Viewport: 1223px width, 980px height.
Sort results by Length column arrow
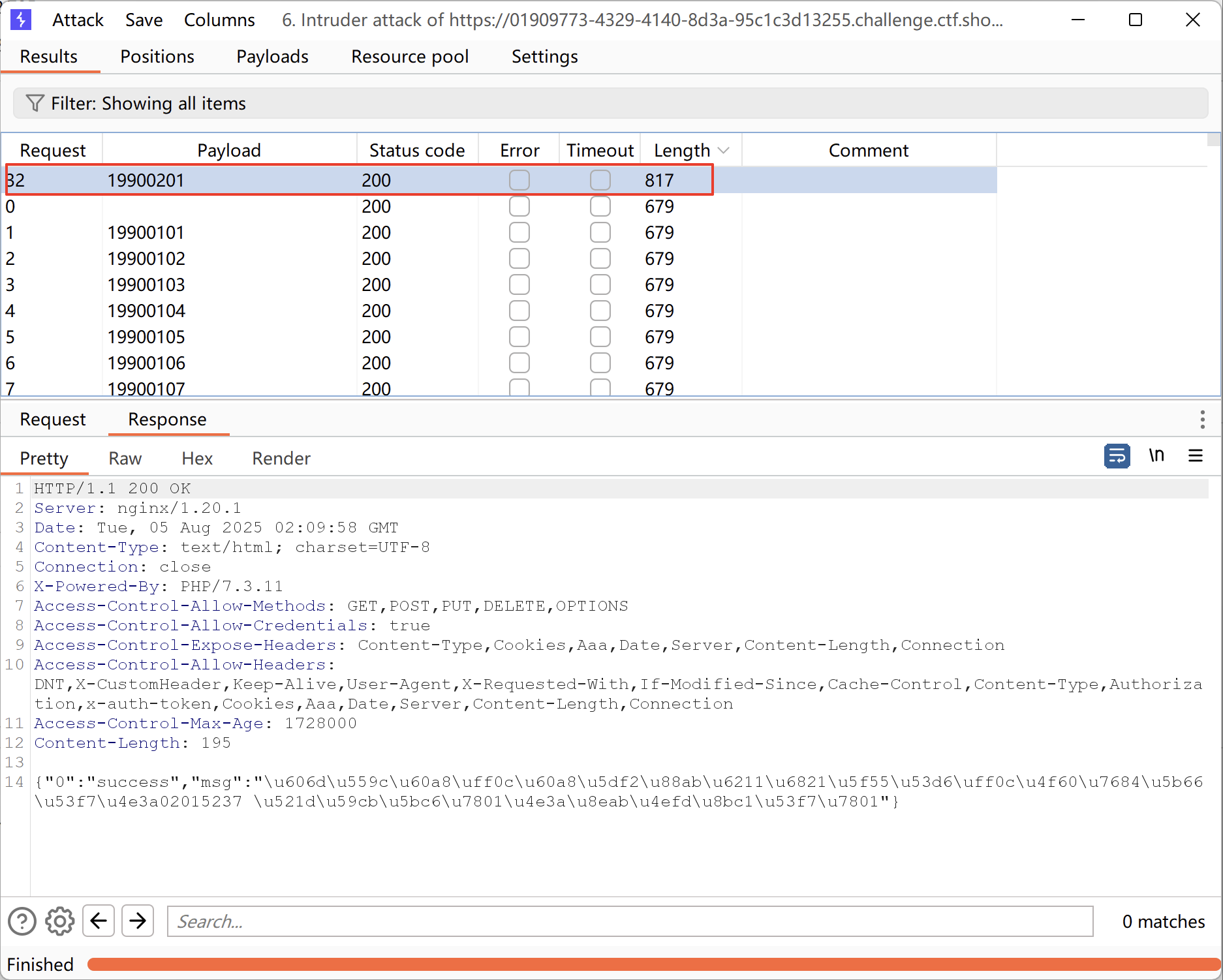click(723, 151)
